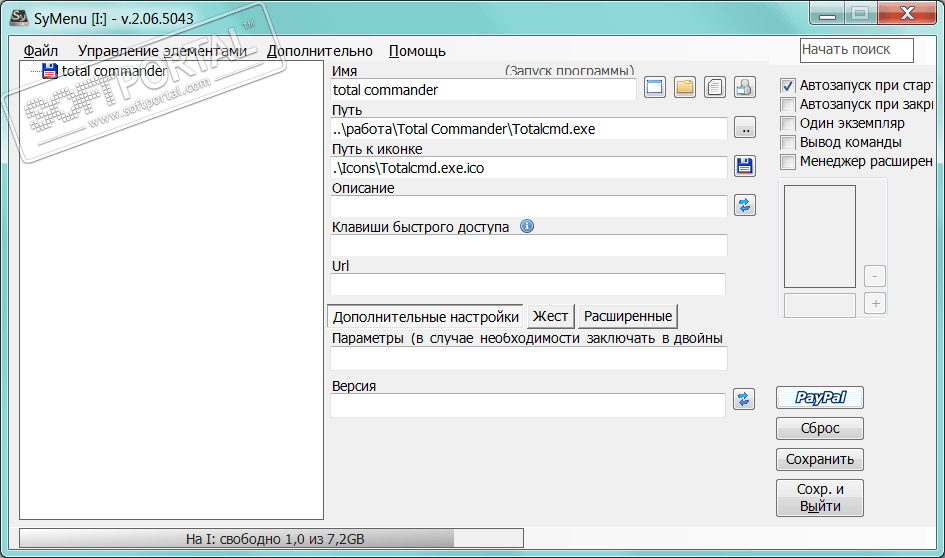Image resolution: width=945 pixels, height=558 pixels.
Task: Open the Управление элементами menu
Action: click(162, 51)
